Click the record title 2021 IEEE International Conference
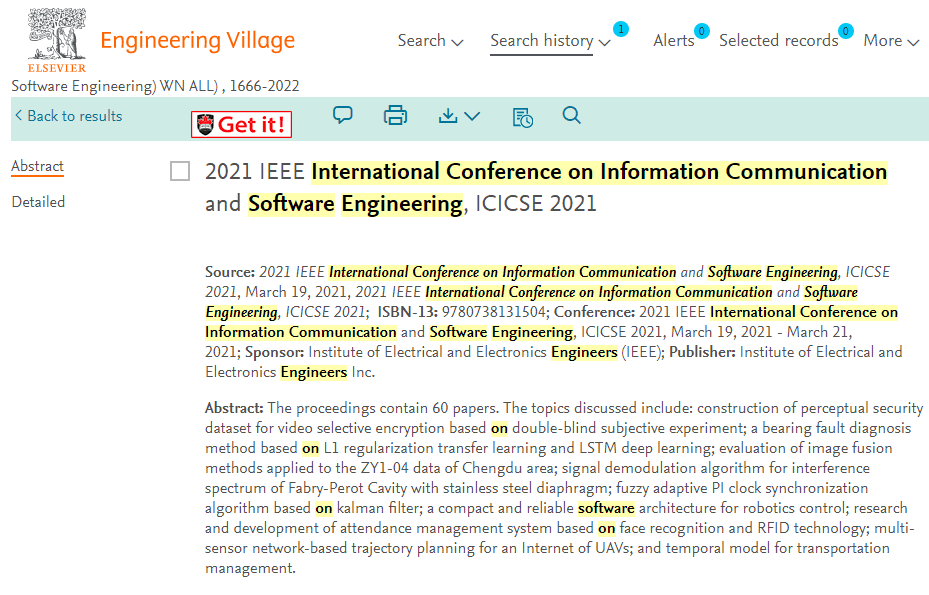 tap(546, 187)
